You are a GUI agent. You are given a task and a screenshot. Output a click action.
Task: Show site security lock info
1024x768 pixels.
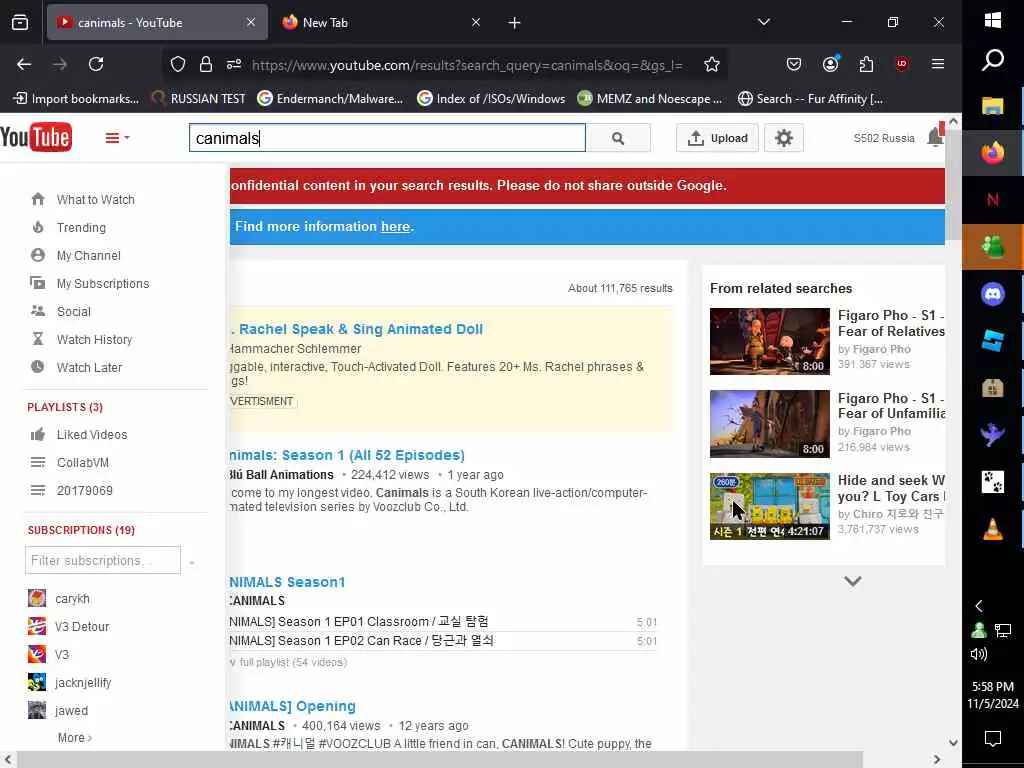[206, 64]
